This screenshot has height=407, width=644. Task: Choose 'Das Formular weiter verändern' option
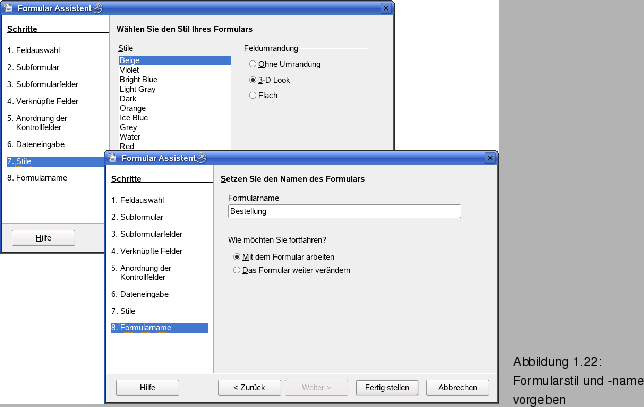(237, 270)
